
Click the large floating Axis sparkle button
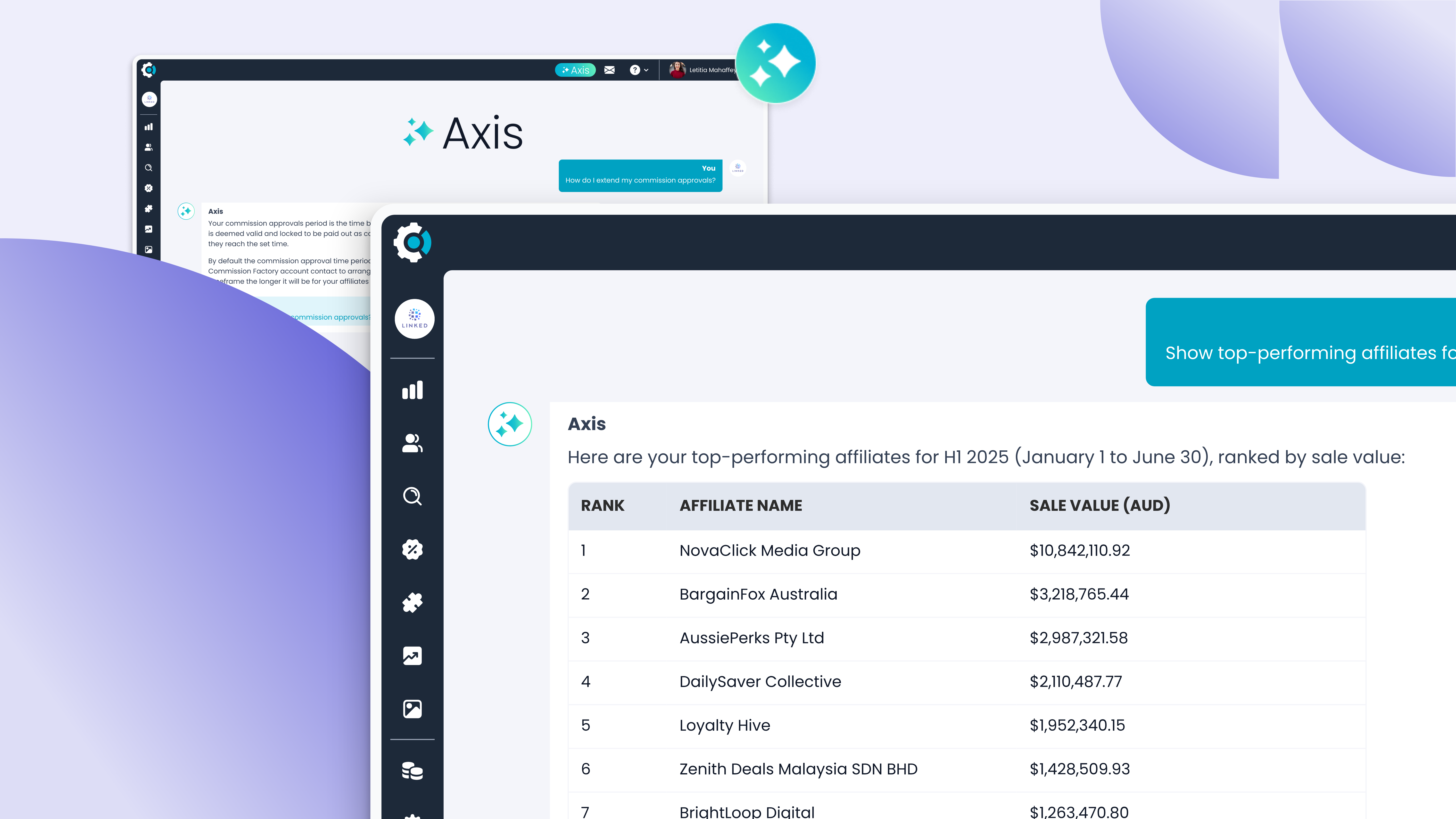pos(776,63)
